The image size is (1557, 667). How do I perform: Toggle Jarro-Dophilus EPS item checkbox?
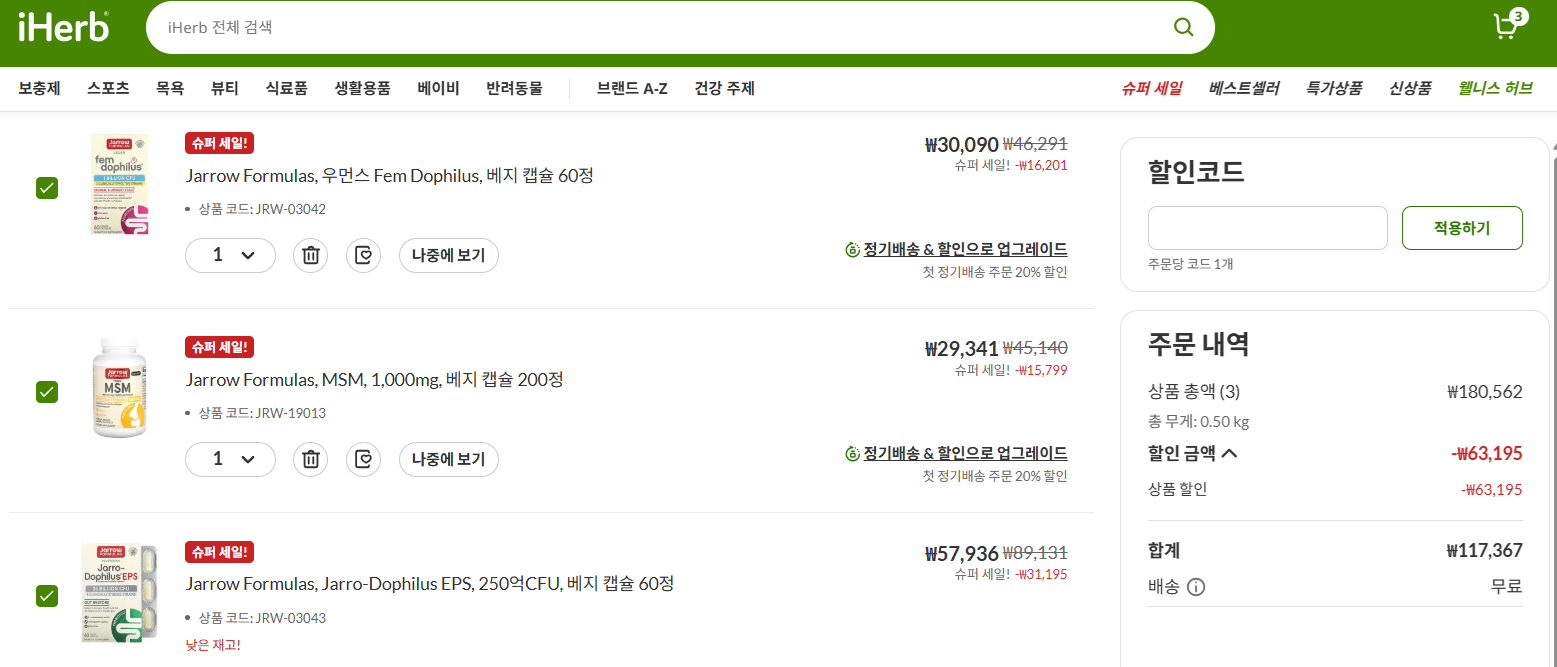[x=47, y=596]
